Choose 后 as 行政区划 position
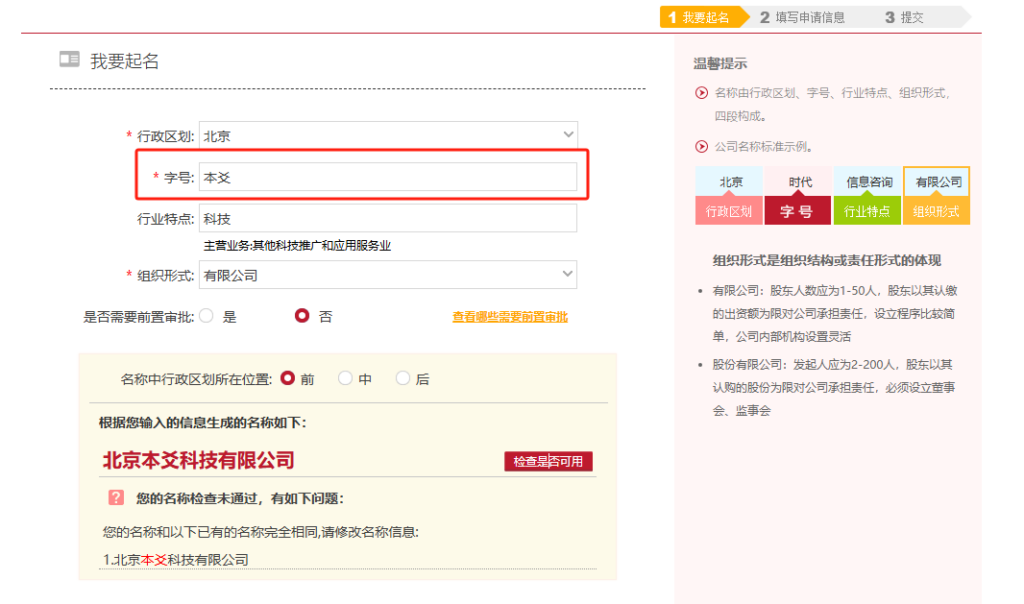 point(403,379)
